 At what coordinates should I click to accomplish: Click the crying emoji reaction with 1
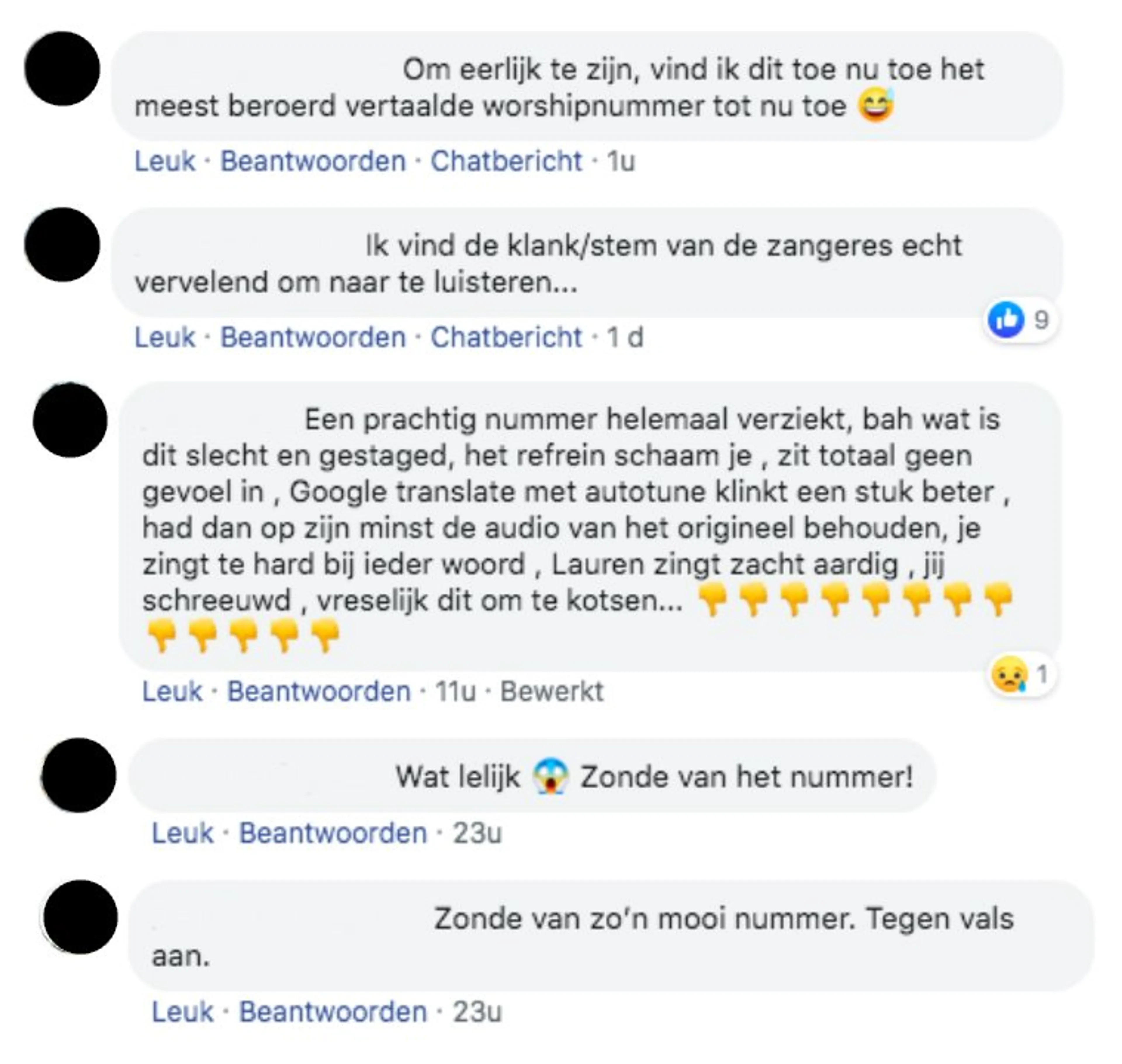pyautogui.click(x=1010, y=674)
